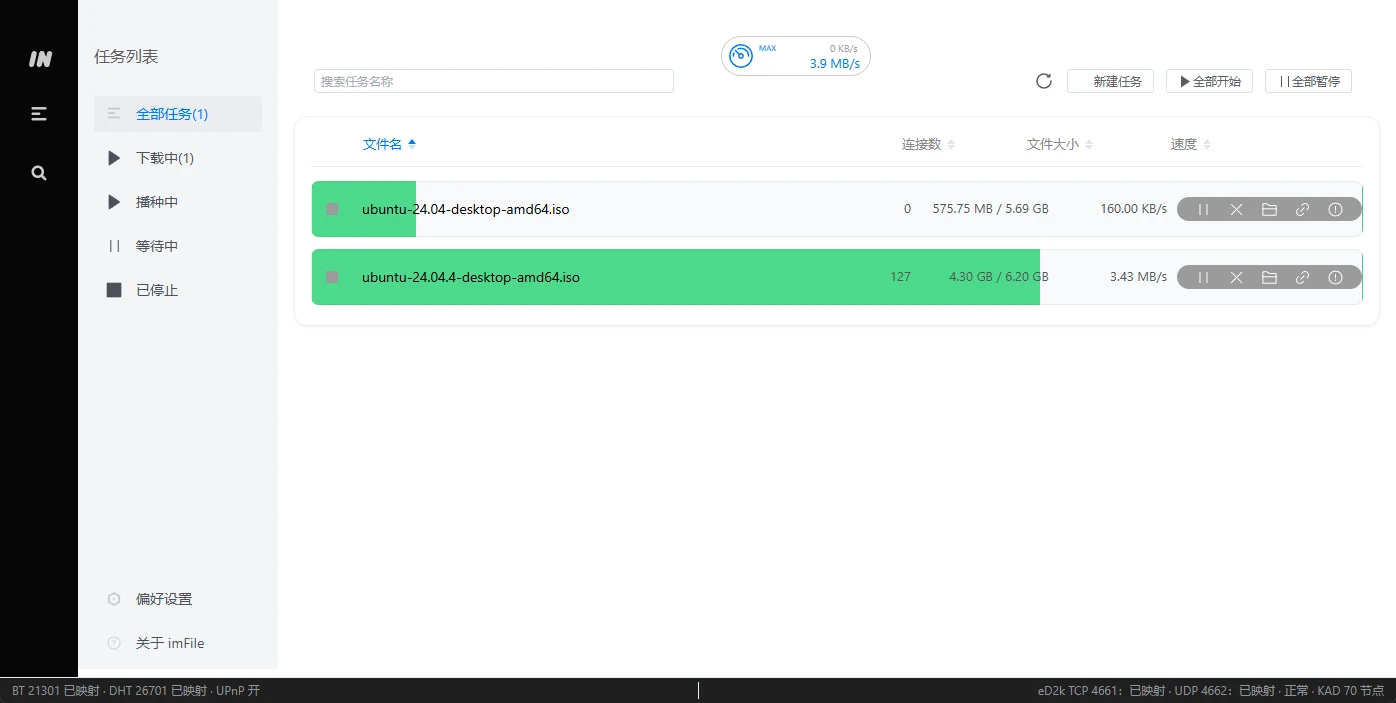Show 等待中 tasks
1396x703 pixels.
coord(178,246)
